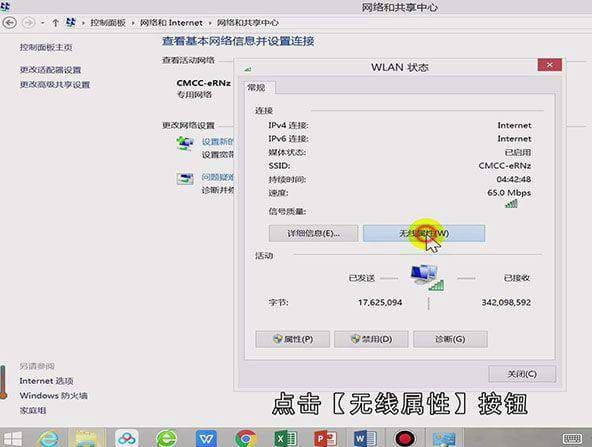592x447 pixels.
Task: Launch Internet Explorer from taskbar
Action: click(x=49, y=439)
